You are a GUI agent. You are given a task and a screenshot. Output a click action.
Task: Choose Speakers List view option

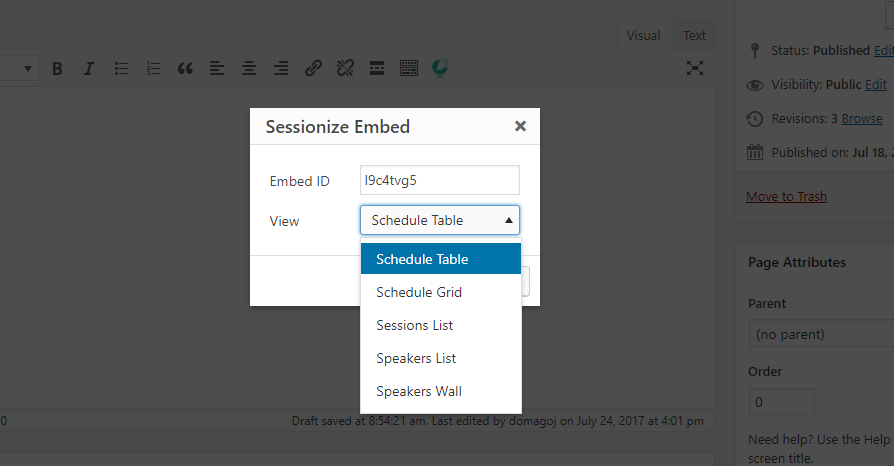pyautogui.click(x=441, y=358)
